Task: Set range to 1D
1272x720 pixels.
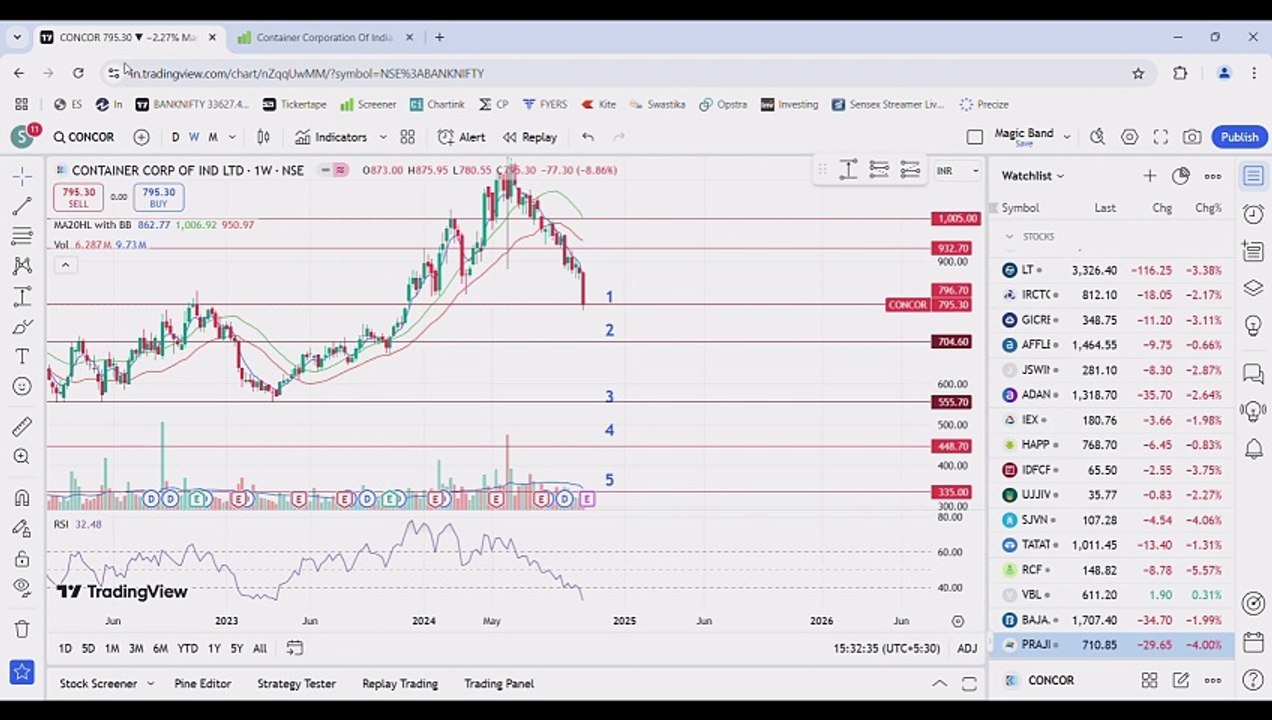Action: [x=65, y=649]
